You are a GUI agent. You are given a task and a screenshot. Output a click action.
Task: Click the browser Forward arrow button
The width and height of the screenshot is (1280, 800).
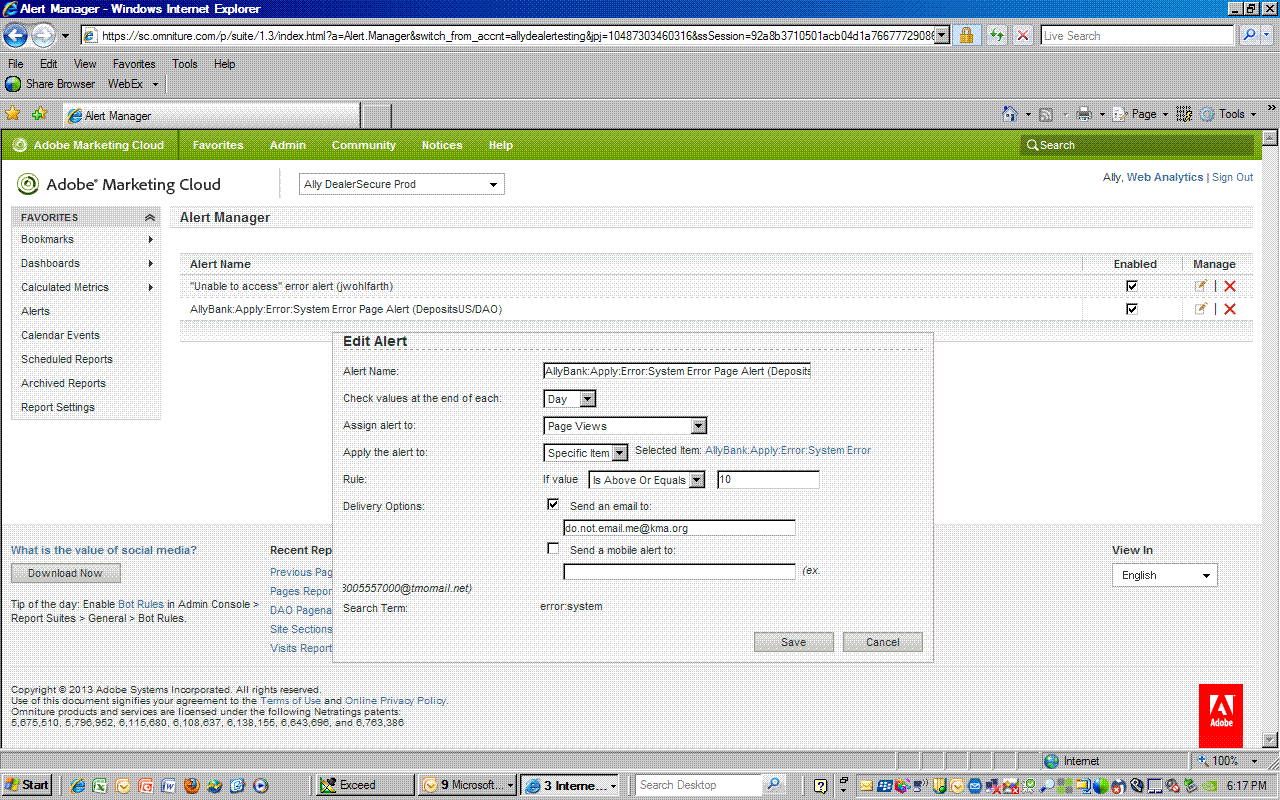point(43,36)
